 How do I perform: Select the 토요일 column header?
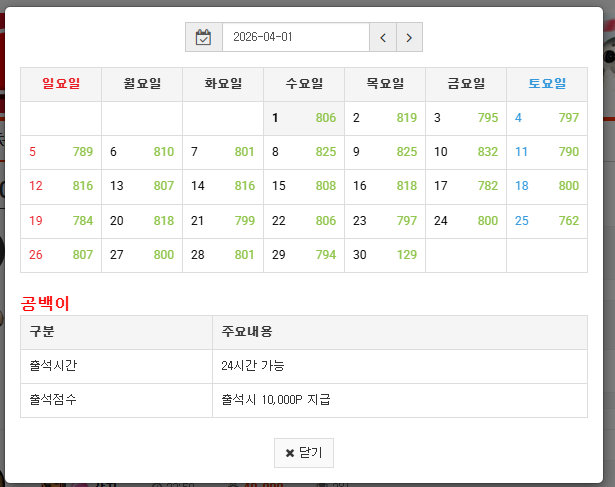point(546,84)
